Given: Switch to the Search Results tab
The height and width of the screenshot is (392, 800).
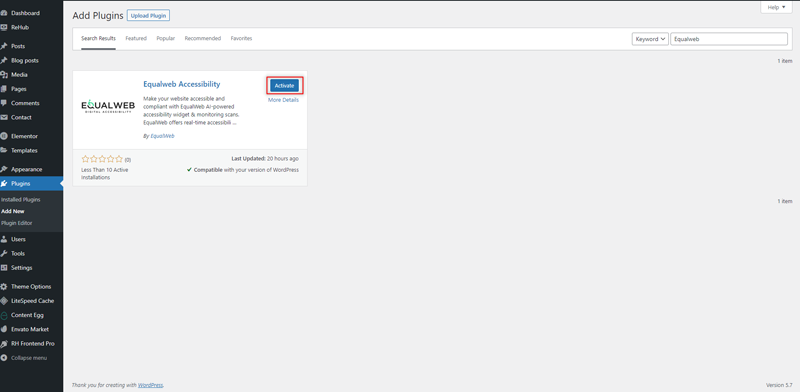Looking at the screenshot, I should coord(98,39).
